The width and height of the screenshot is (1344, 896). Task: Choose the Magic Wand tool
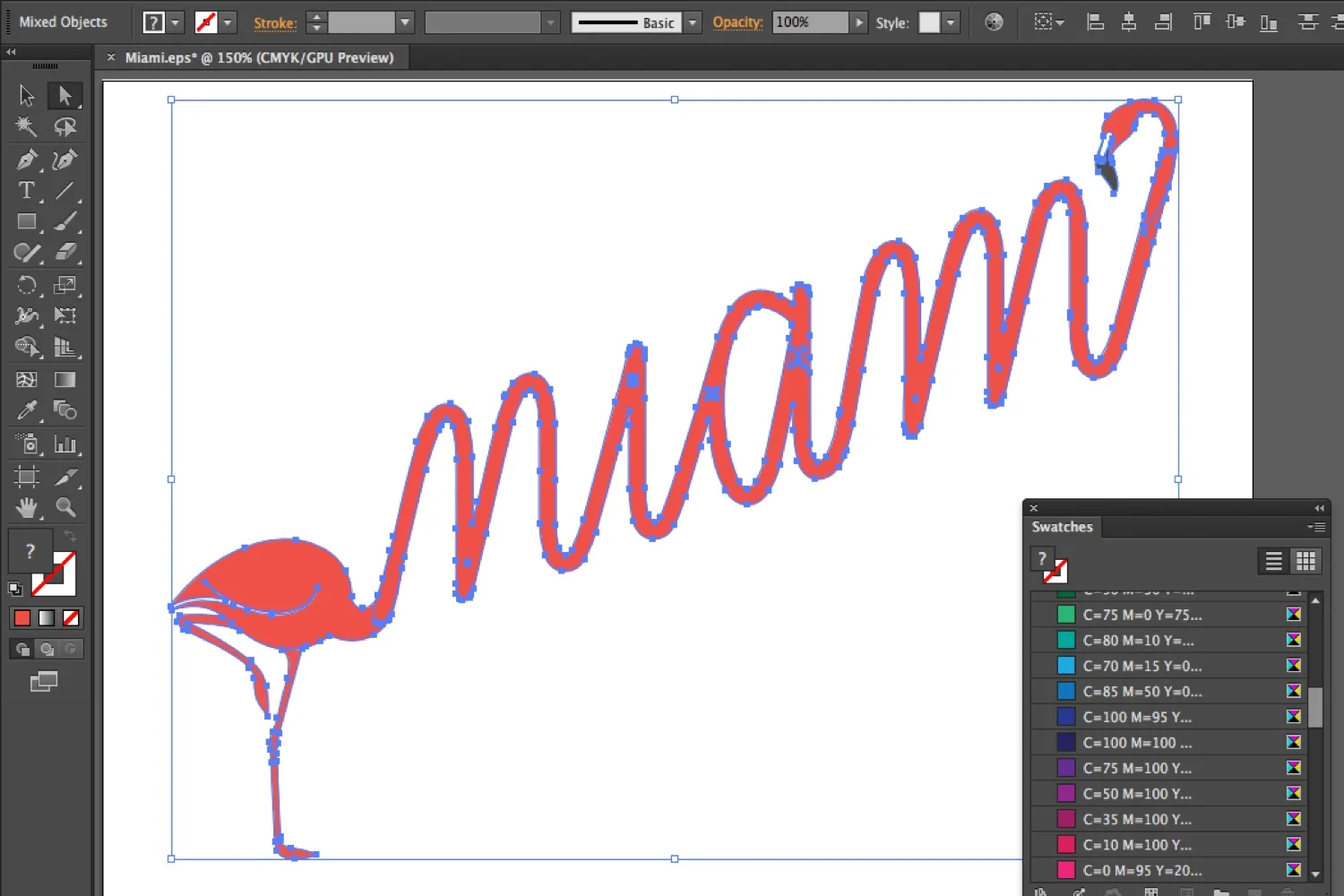pos(26,126)
